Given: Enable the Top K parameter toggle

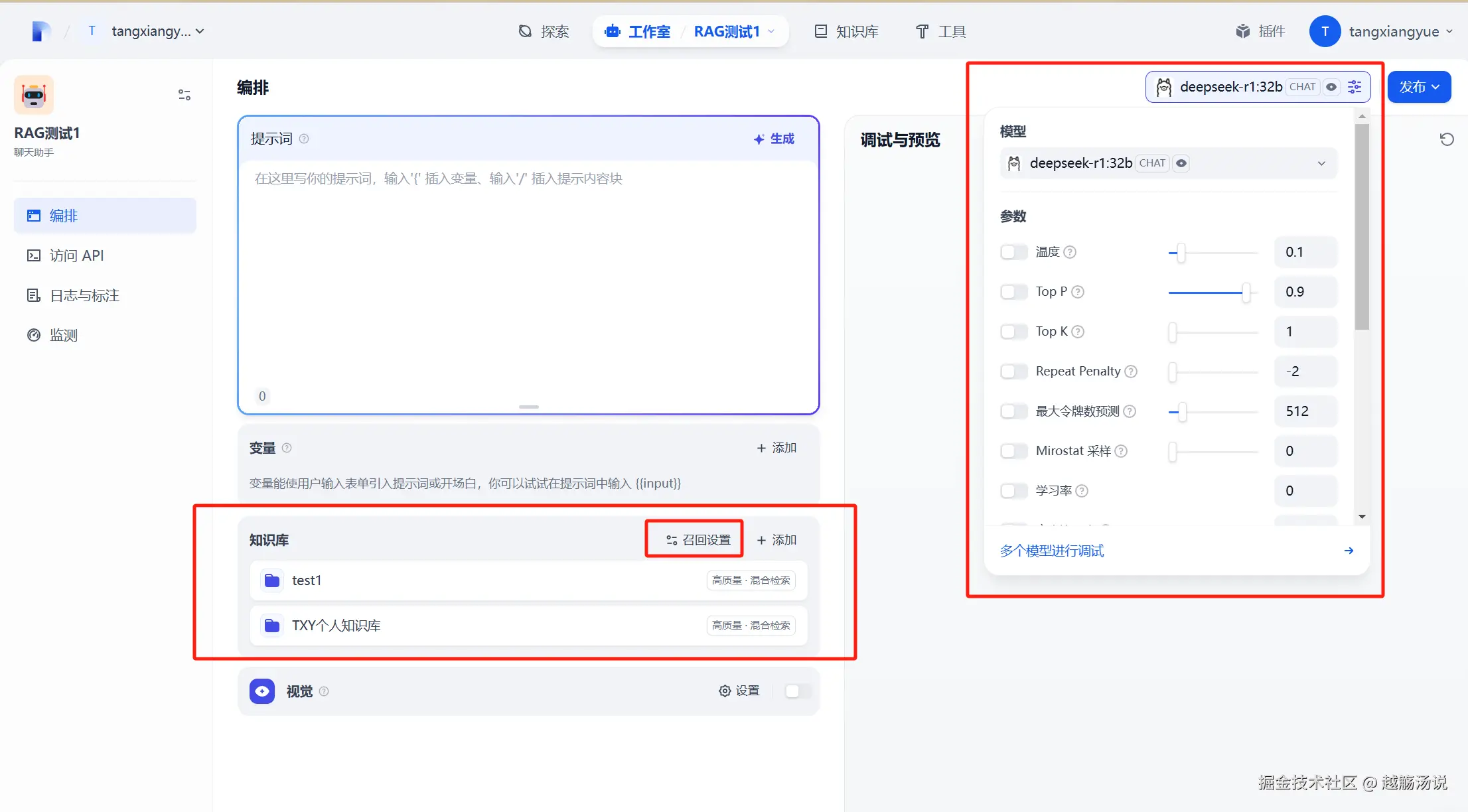Looking at the screenshot, I should 1013,332.
